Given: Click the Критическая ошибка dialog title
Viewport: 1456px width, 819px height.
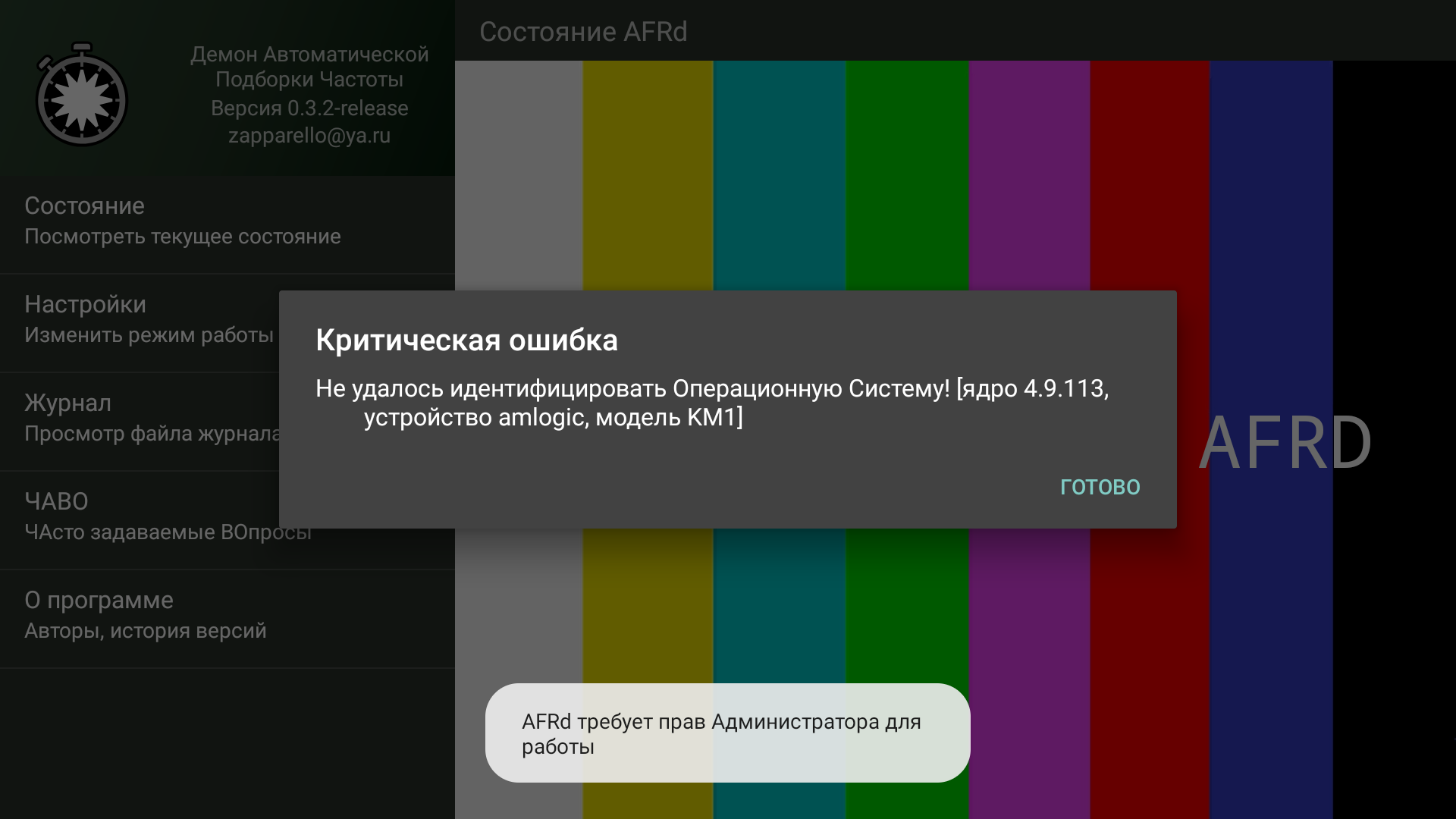Looking at the screenshot, I should coord(466,340).
